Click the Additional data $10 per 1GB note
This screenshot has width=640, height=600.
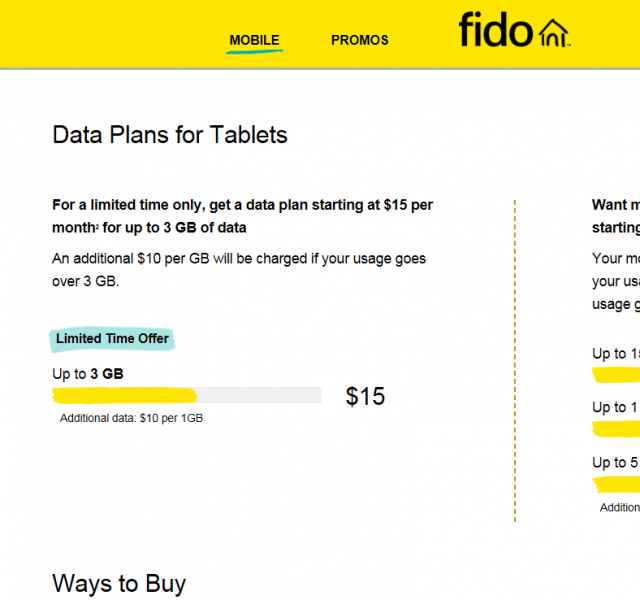tap(131, 418)
